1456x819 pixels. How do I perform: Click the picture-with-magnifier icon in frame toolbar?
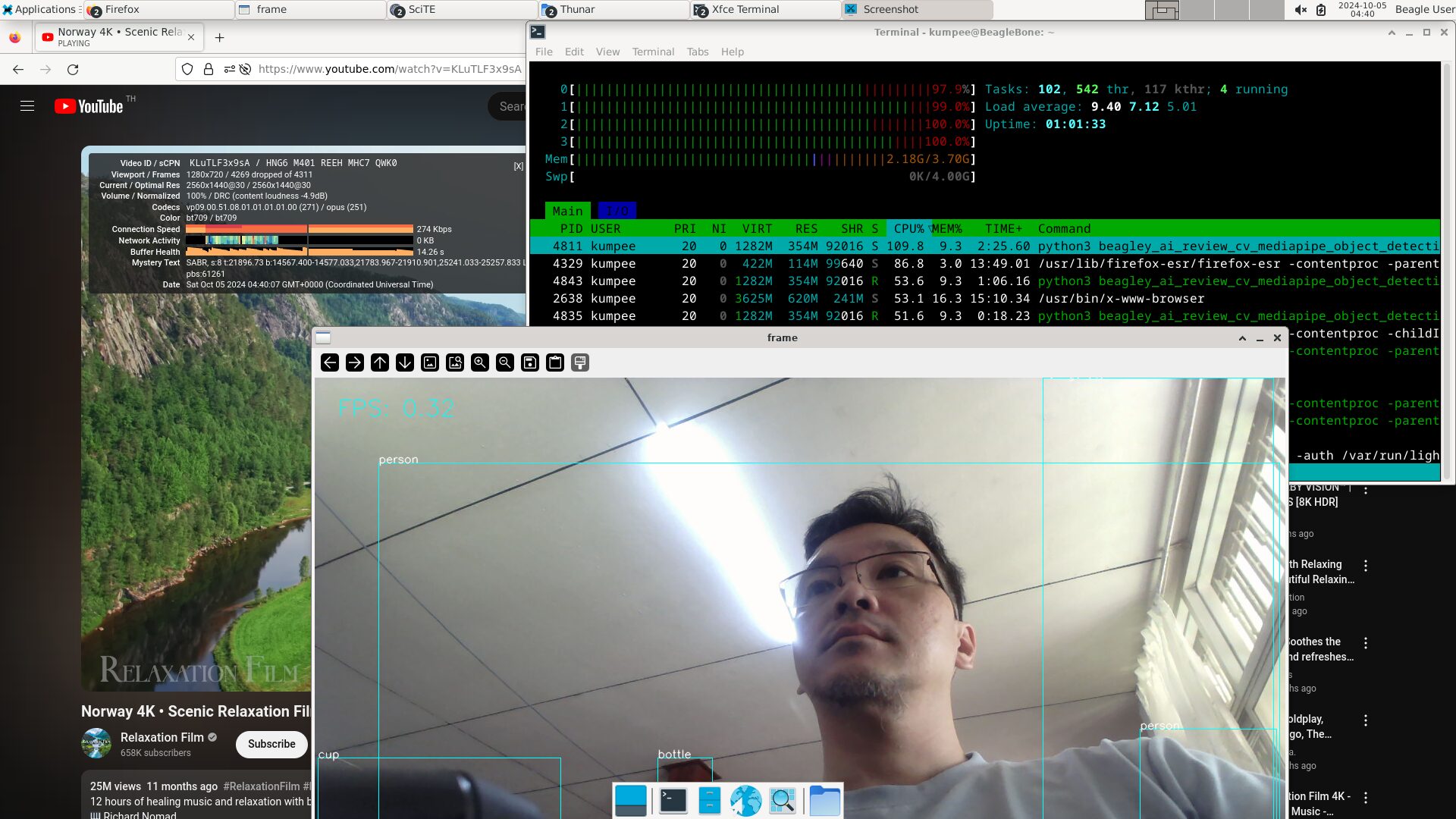pyautogui.click(x=455, y=362)
